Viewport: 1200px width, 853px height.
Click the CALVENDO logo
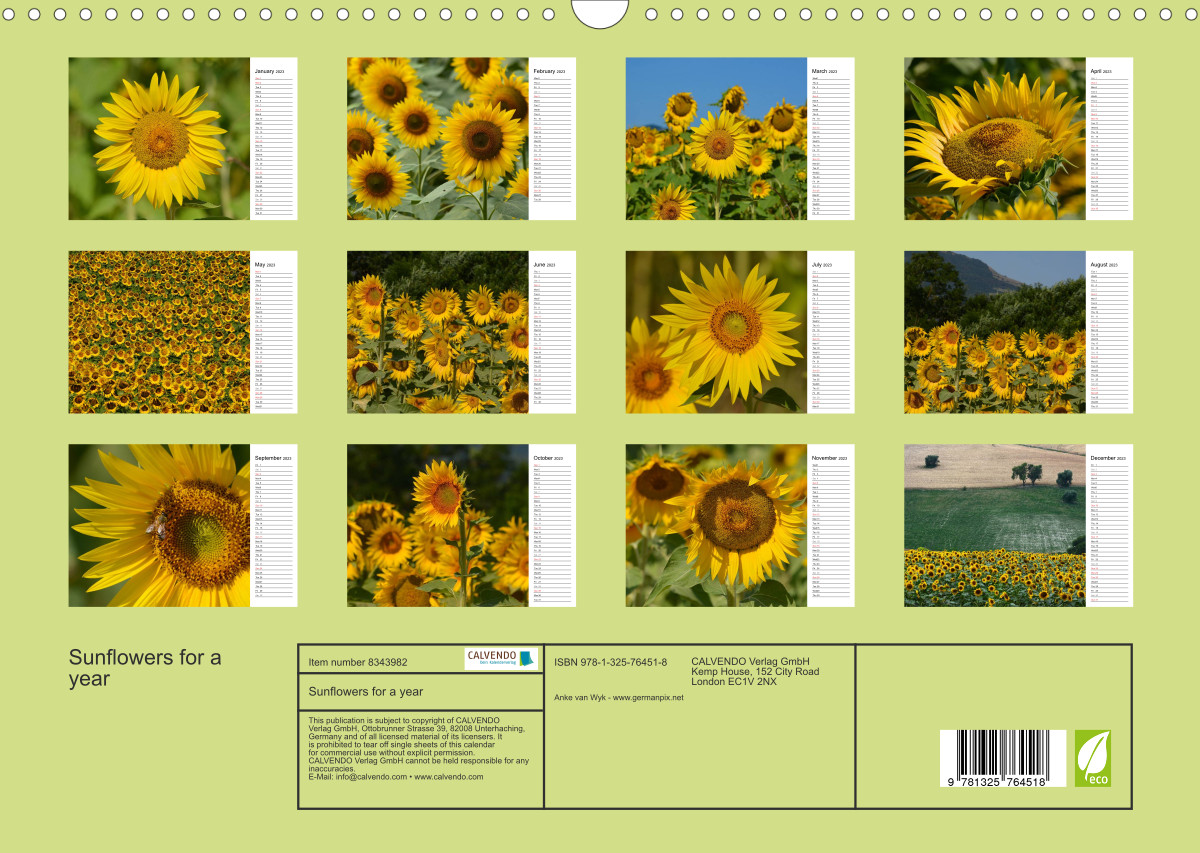coord(501,658)
